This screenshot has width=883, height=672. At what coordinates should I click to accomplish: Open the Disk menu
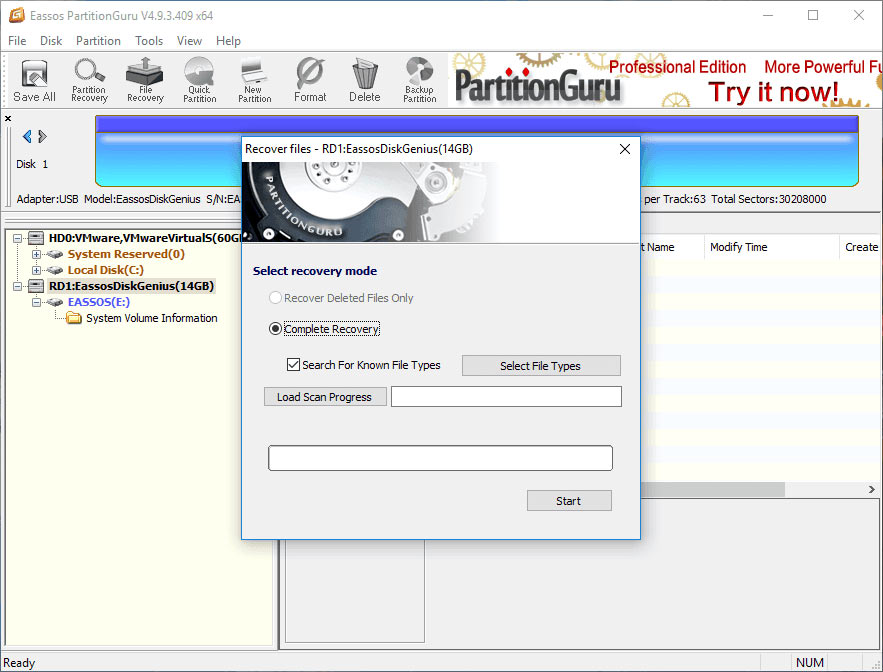tap(51, 41)
